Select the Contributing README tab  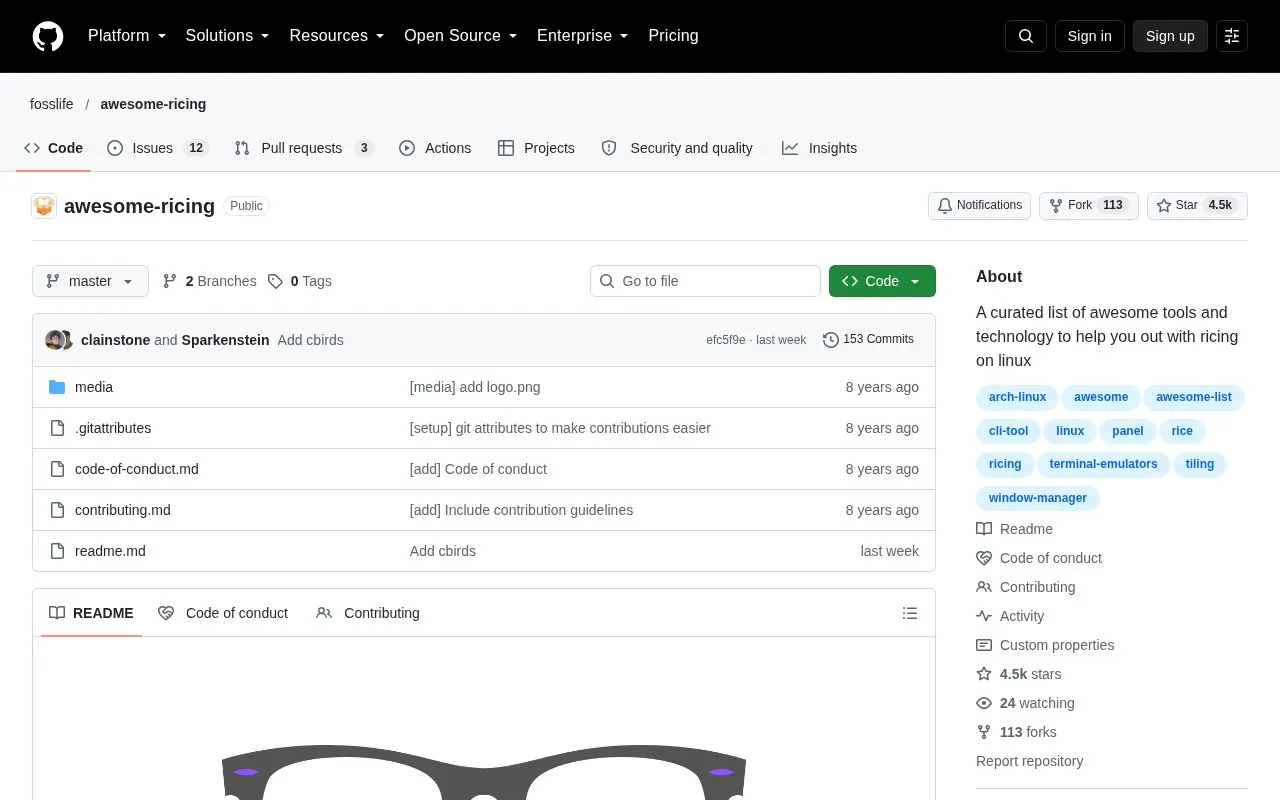(368, 613)
